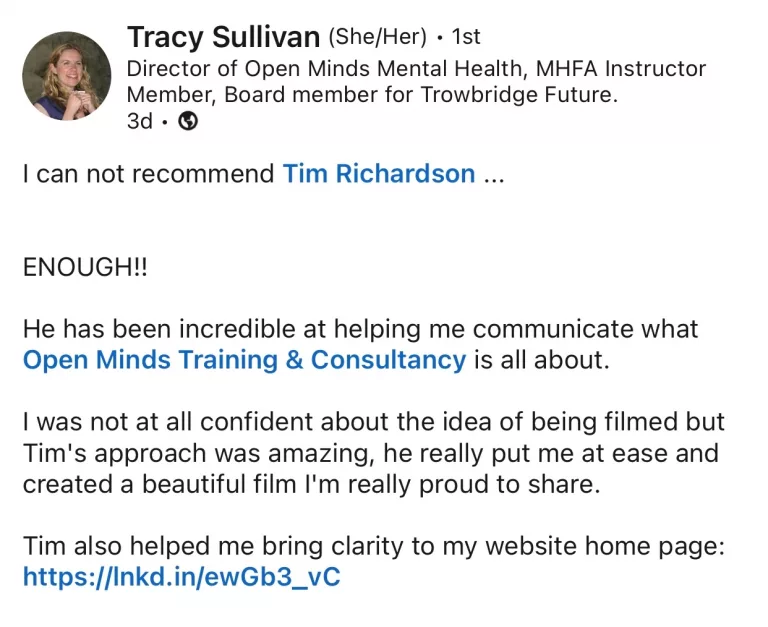768x627 pixels.
Task: Click the 'is all about.' text
Action: point(541,360)
